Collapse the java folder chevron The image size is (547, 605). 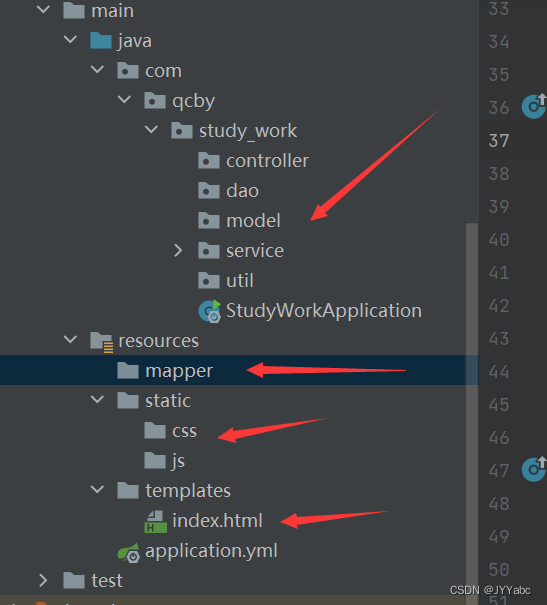pyautogui.click(x=70, y=39)
